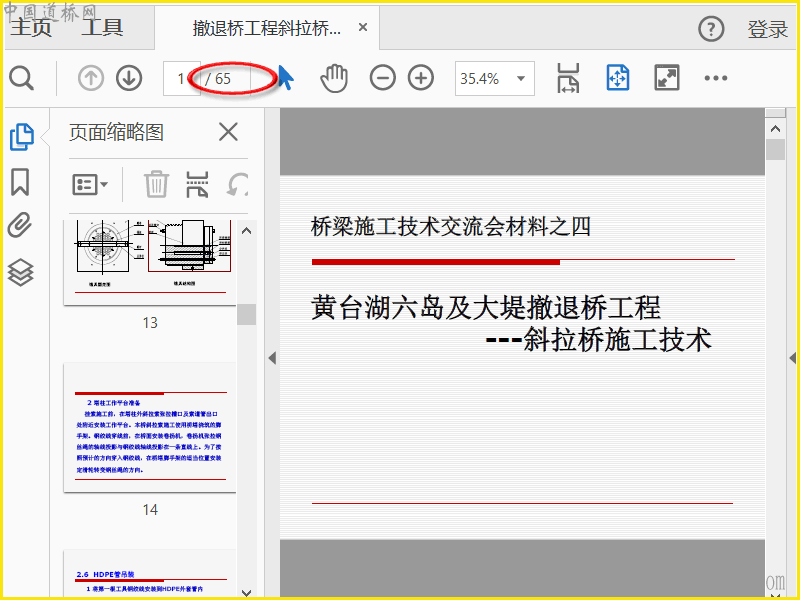Open attachments paperclip panel
Viewport: 800px width, 600px height.
(20, 226)
